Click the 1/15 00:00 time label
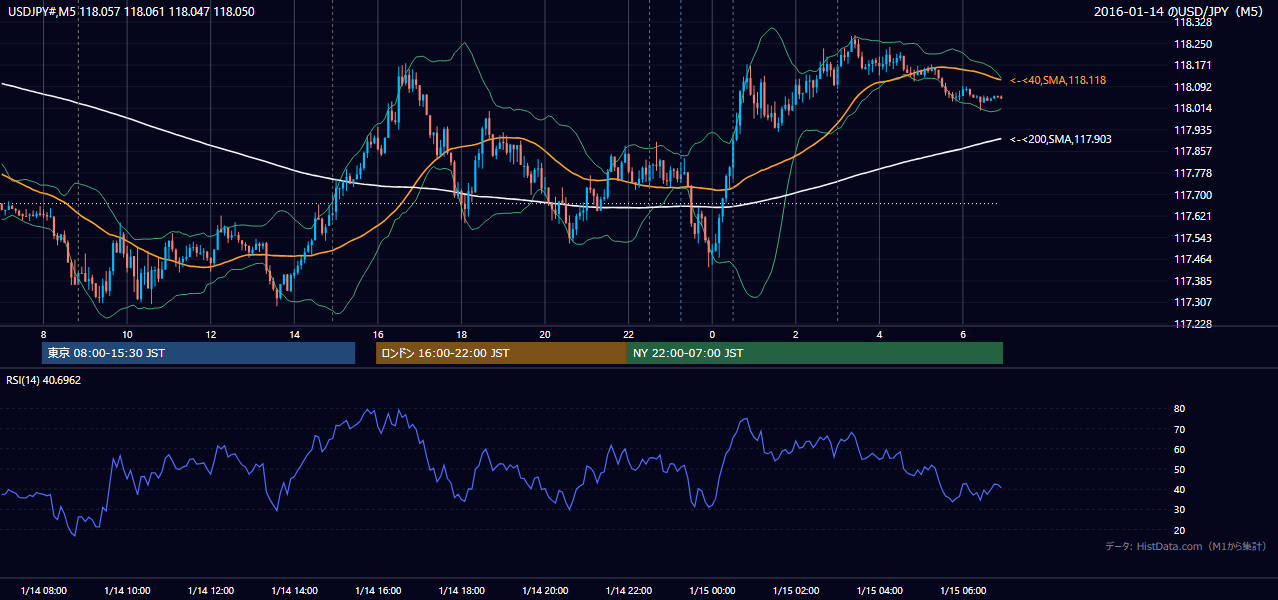Viewport: 1278px width, 600px height. tap(712, 591)
